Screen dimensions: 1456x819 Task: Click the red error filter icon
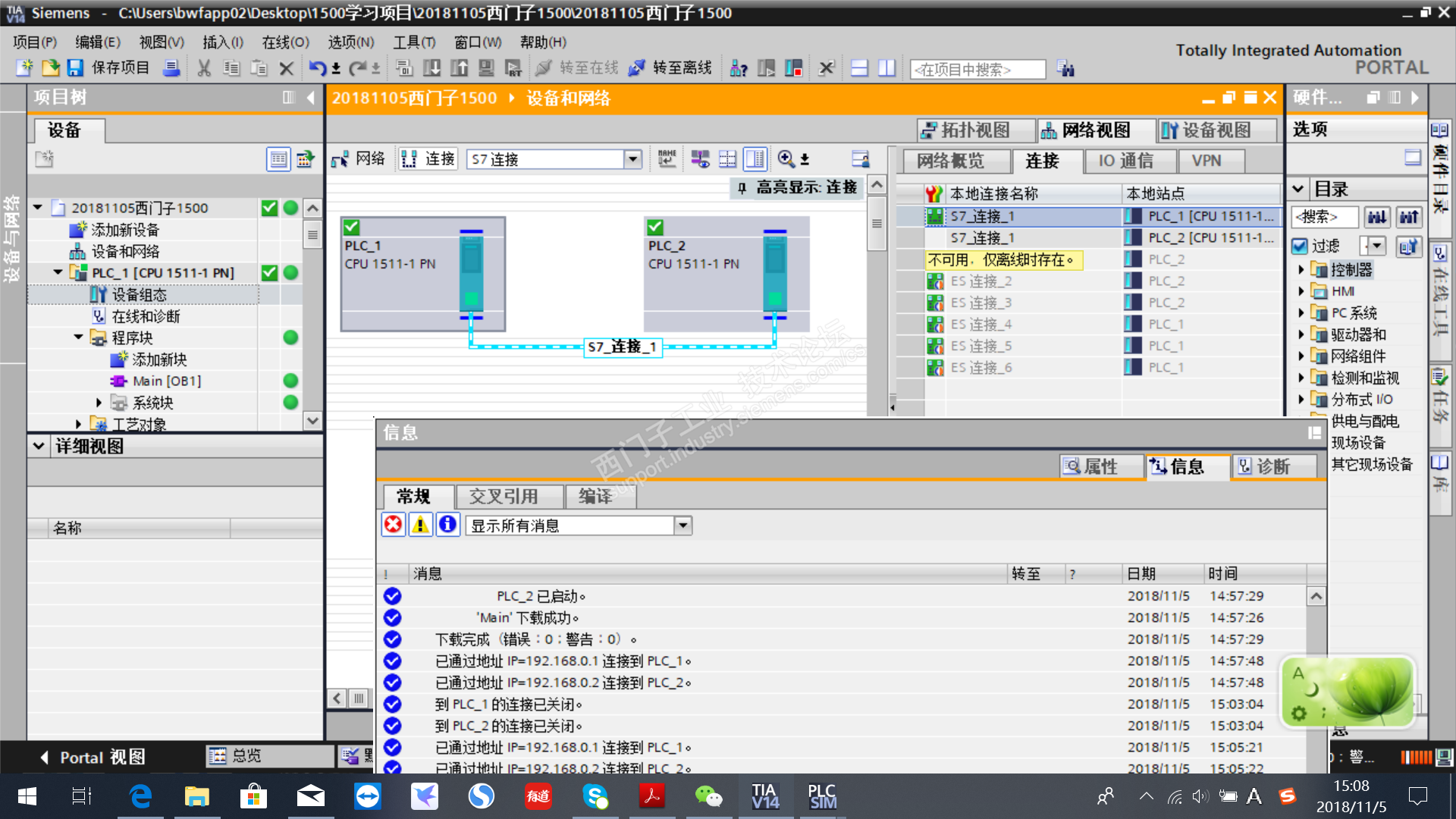coord(393,525)
